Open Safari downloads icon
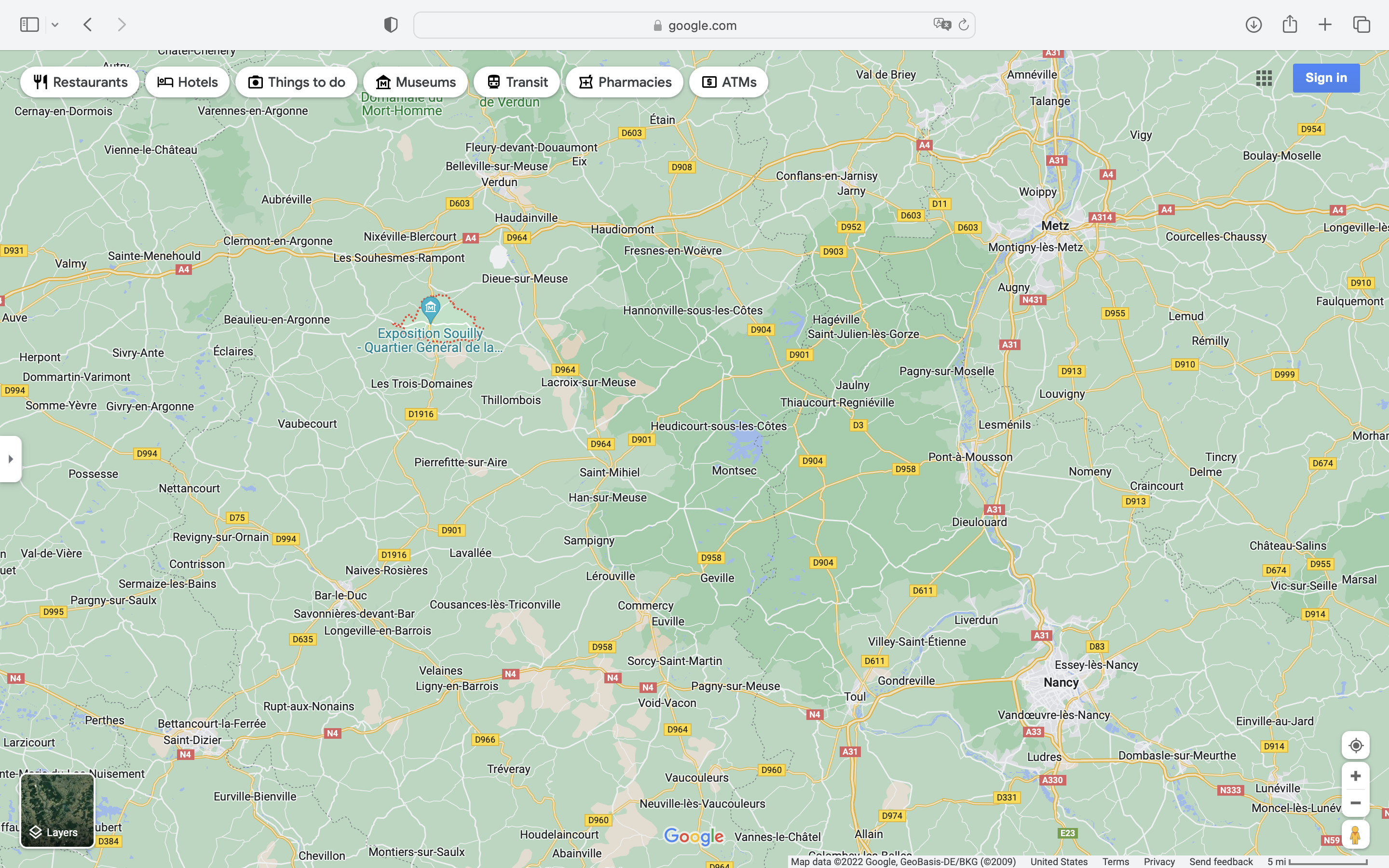The height and width of the screenshot is (868, 1389). pos(1253,25)
